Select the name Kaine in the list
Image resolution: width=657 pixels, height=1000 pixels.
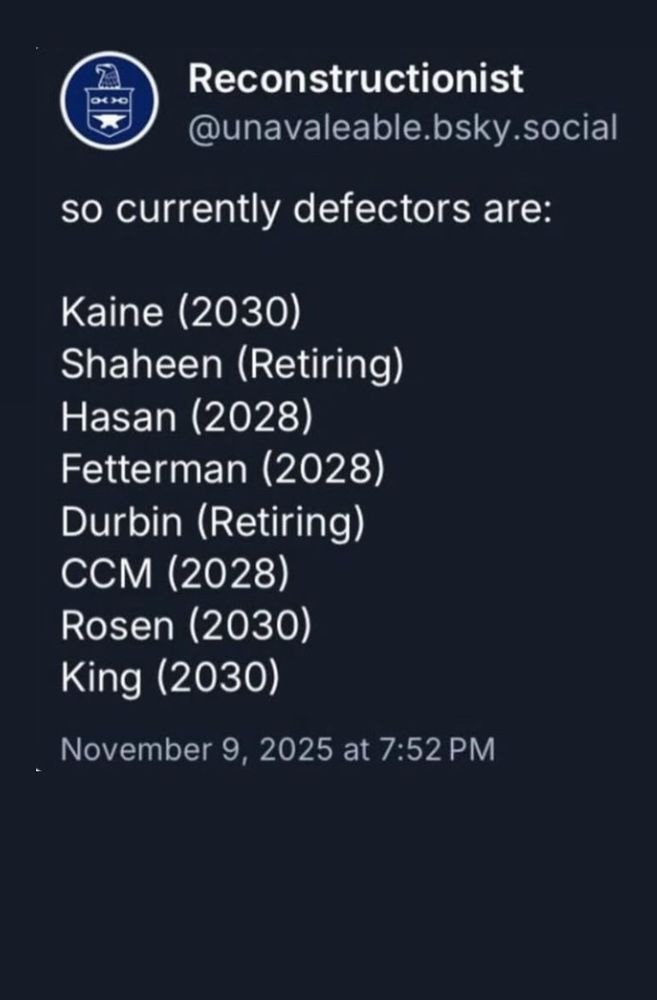[x=111, y=313]
